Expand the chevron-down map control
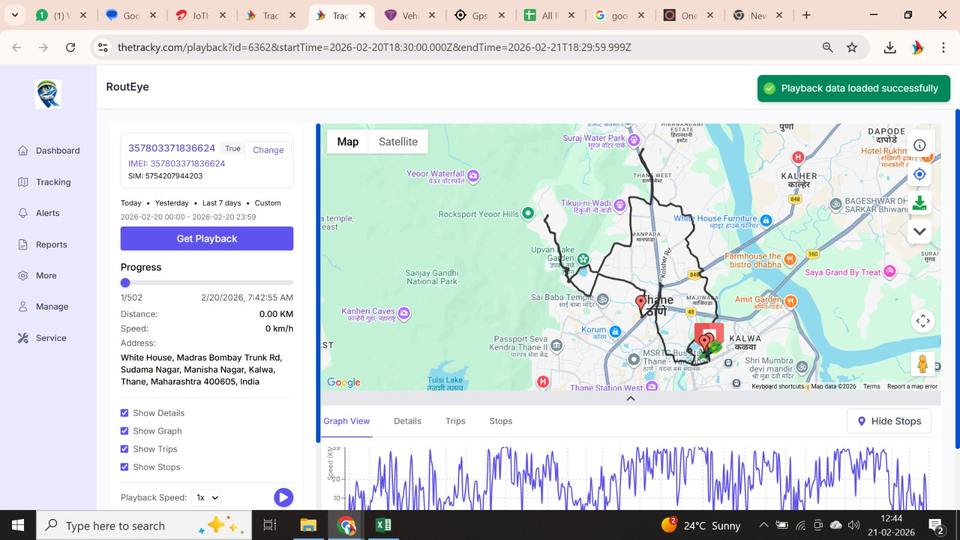Screen dimensions: 960x540 click(x=919, y=232)
